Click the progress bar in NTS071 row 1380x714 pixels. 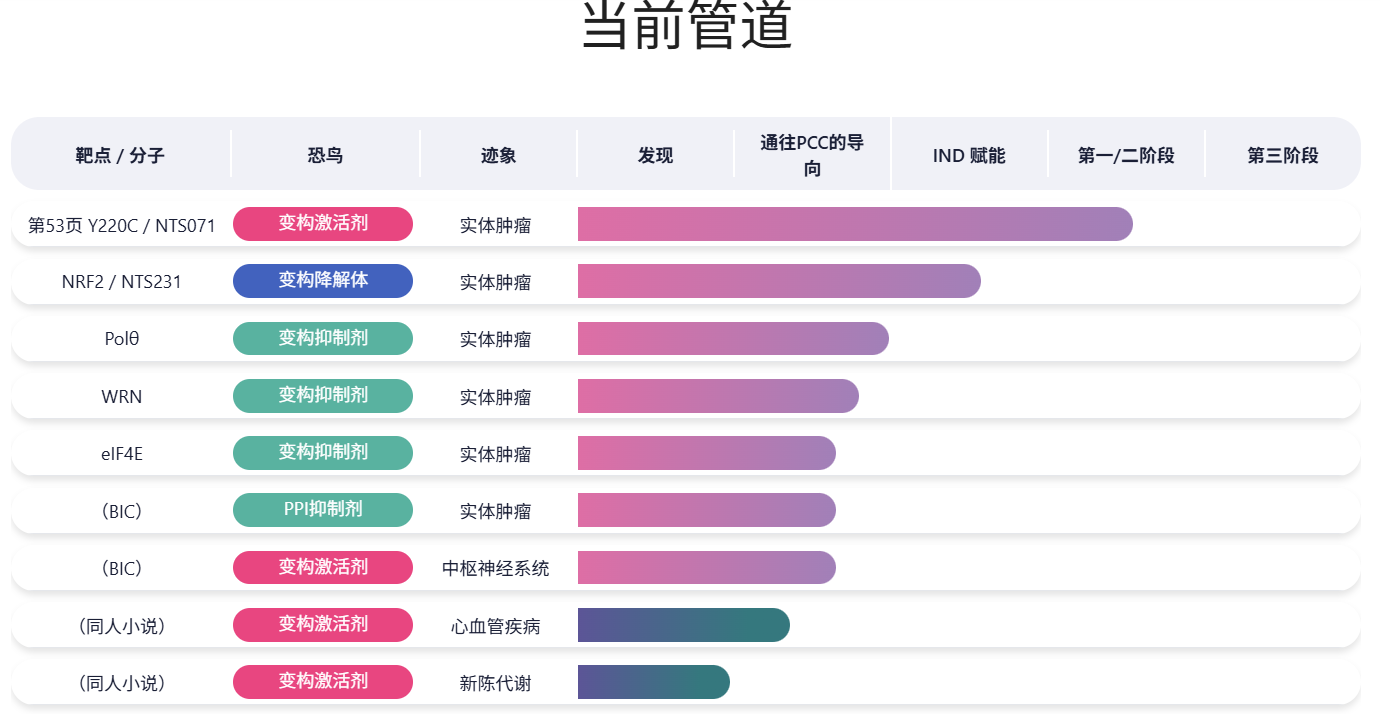855,224
